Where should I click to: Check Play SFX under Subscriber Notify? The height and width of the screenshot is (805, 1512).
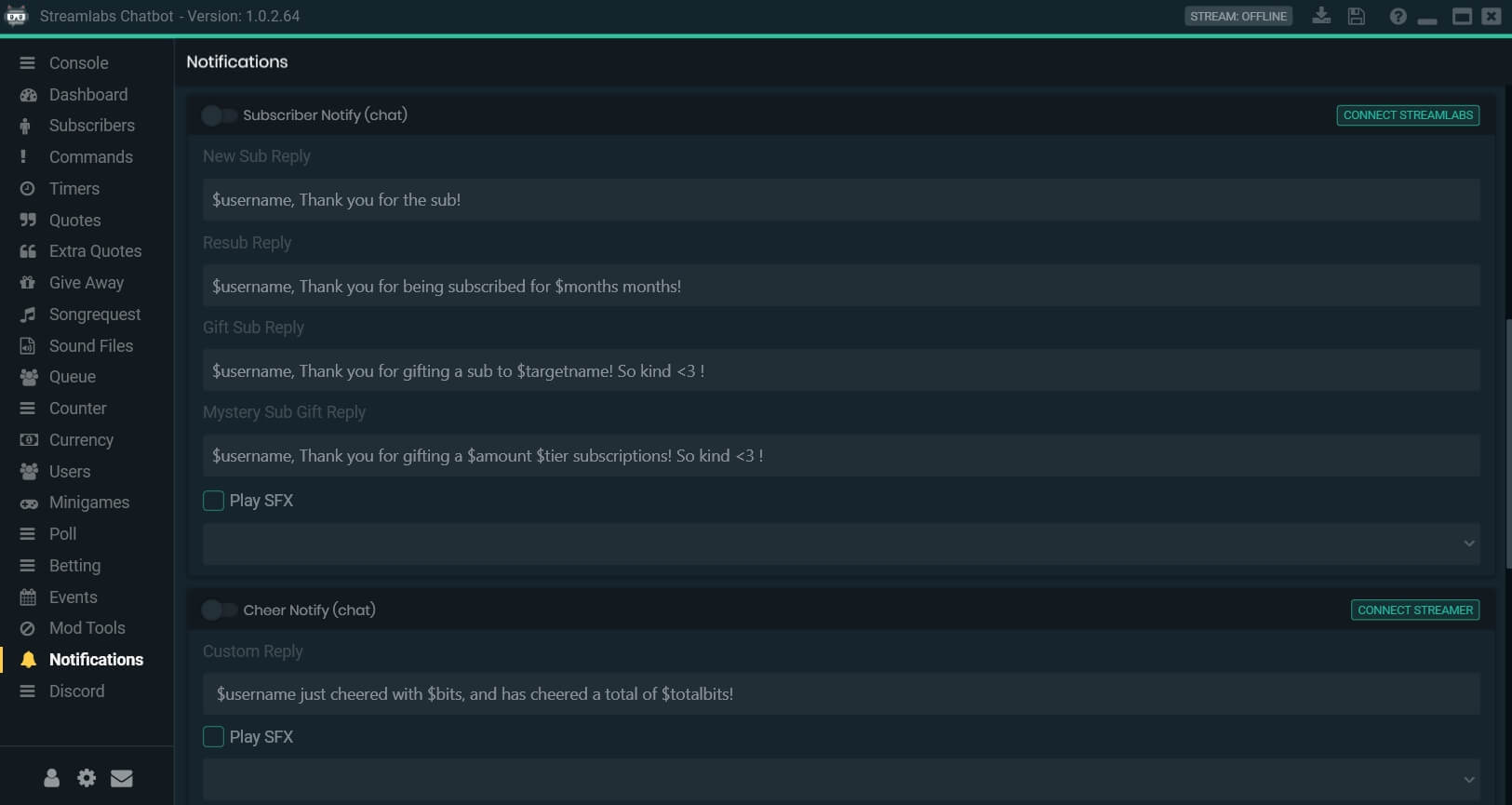coord(214,501)
